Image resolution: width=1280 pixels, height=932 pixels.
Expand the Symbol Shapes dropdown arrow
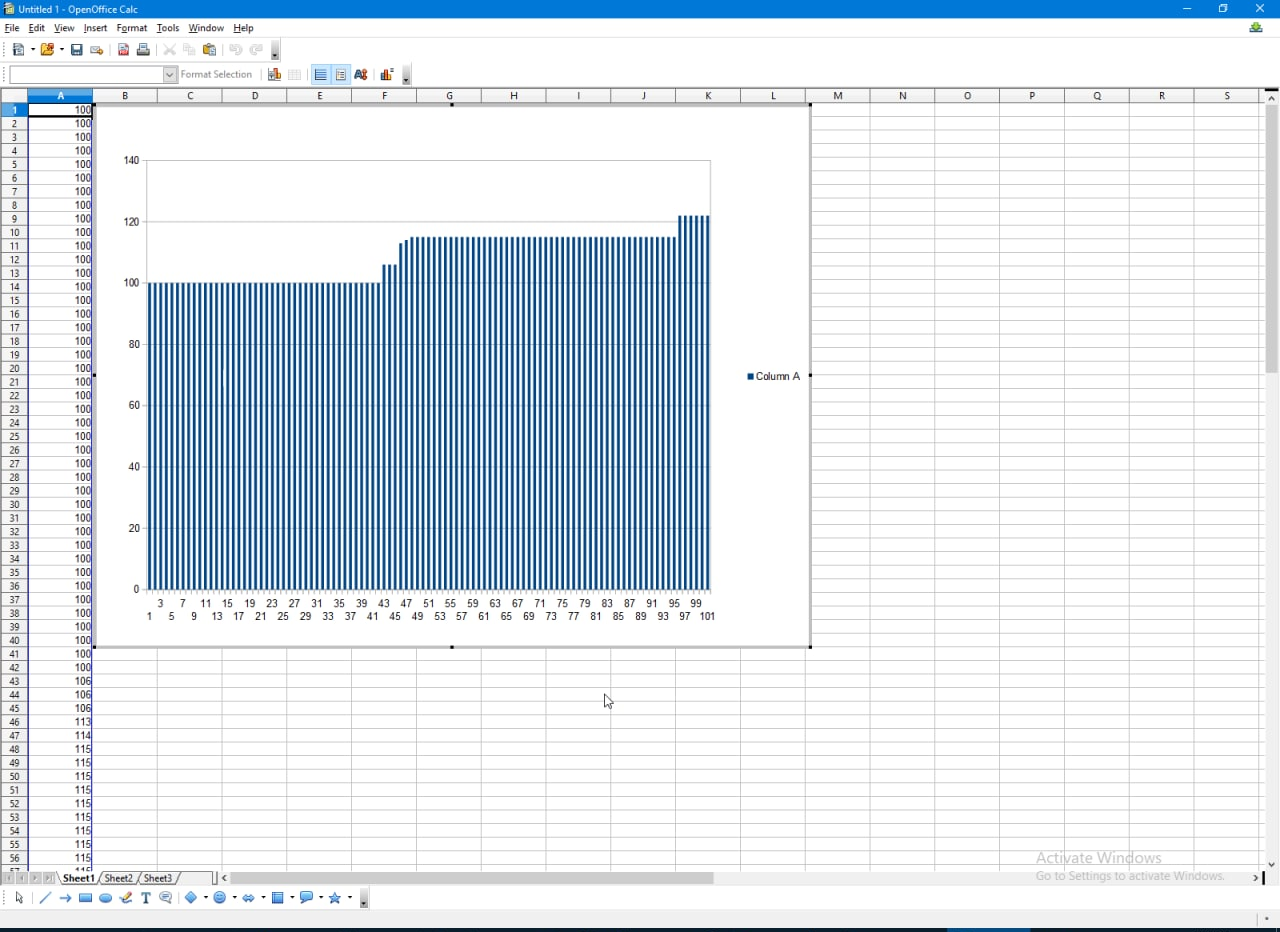tap(233, 898)
